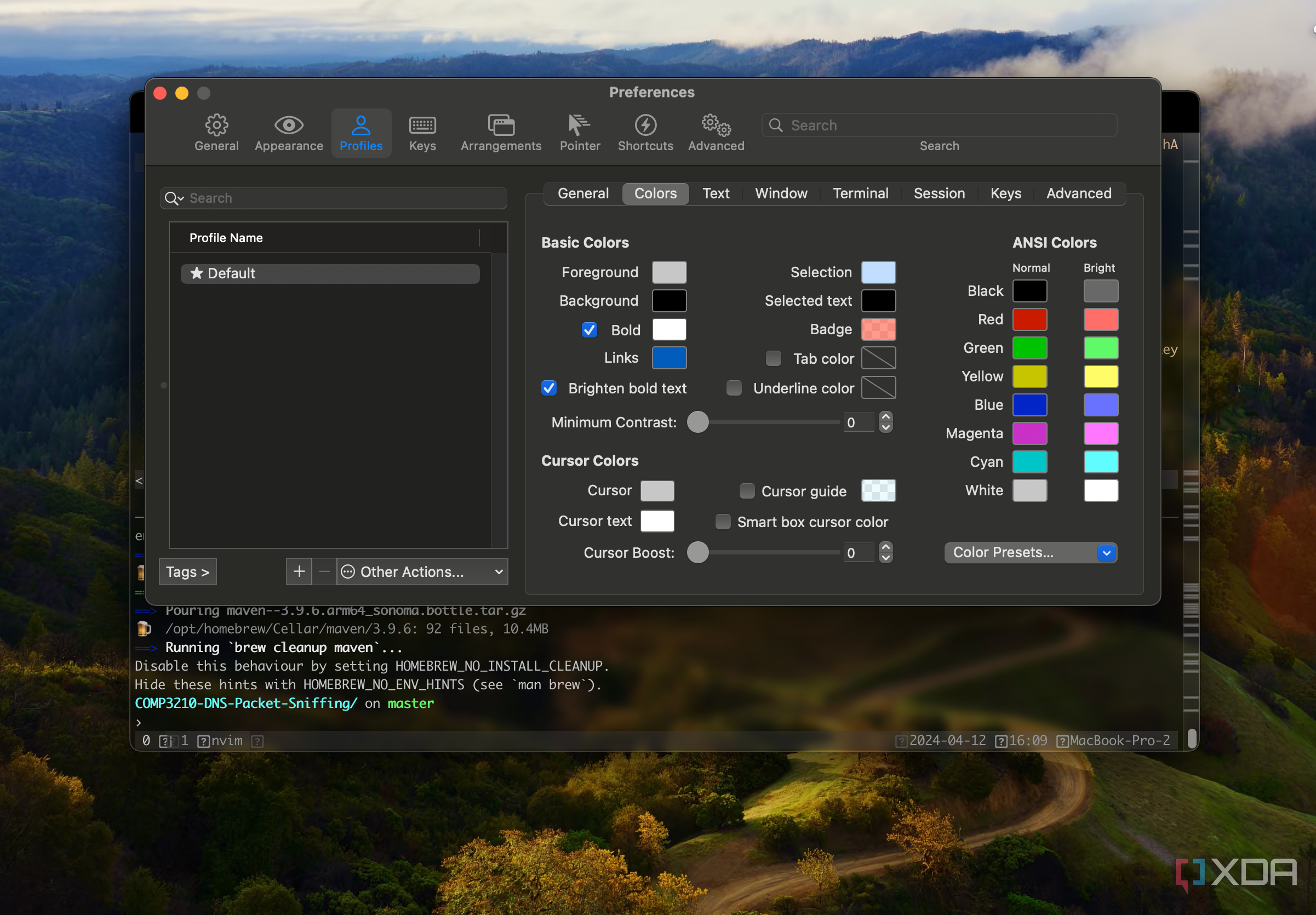Open the General preferences gear icon
Image resolution: width=1316 pixels, height=915 pixels.
pyautogui.click(x=216, y=125)
